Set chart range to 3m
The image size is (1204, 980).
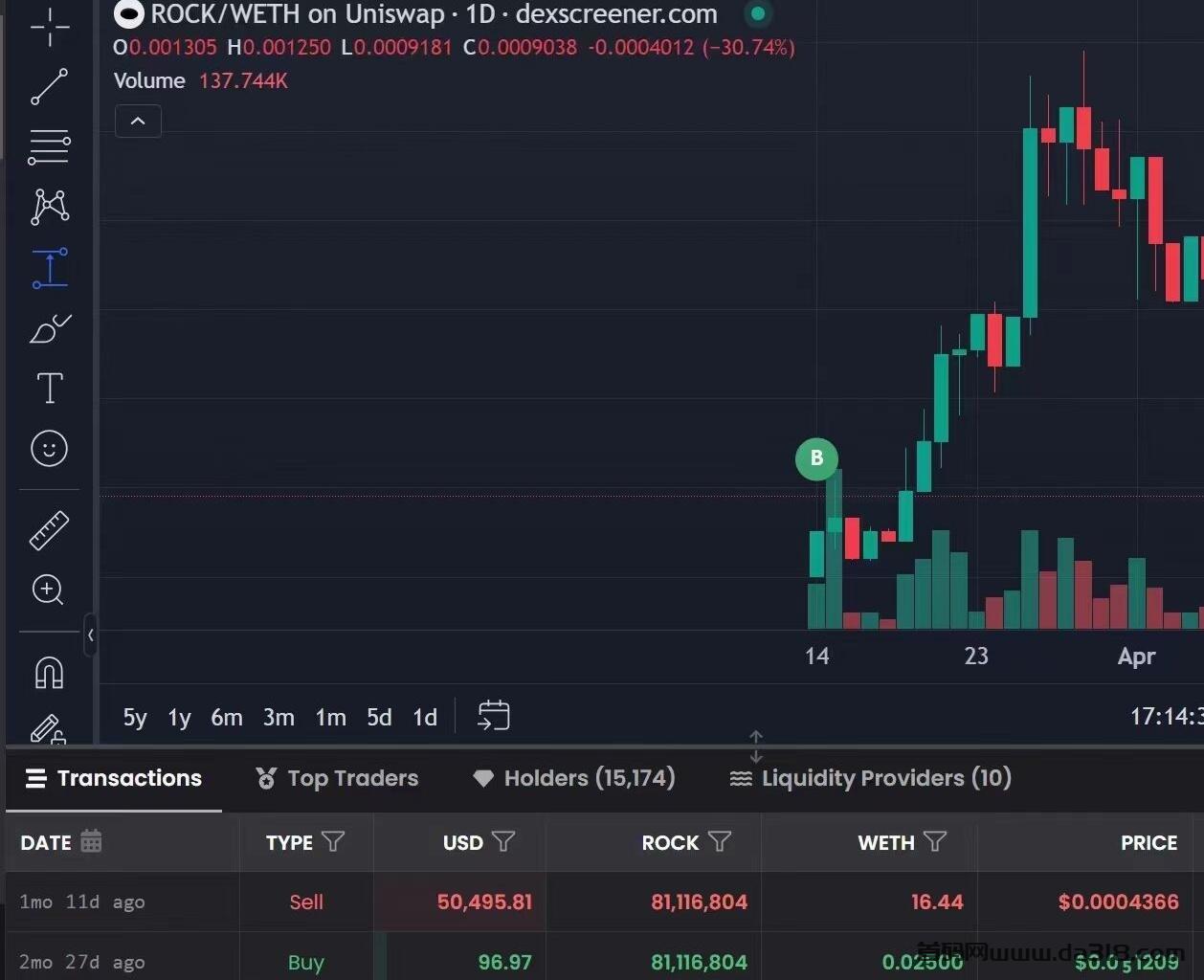279,717
